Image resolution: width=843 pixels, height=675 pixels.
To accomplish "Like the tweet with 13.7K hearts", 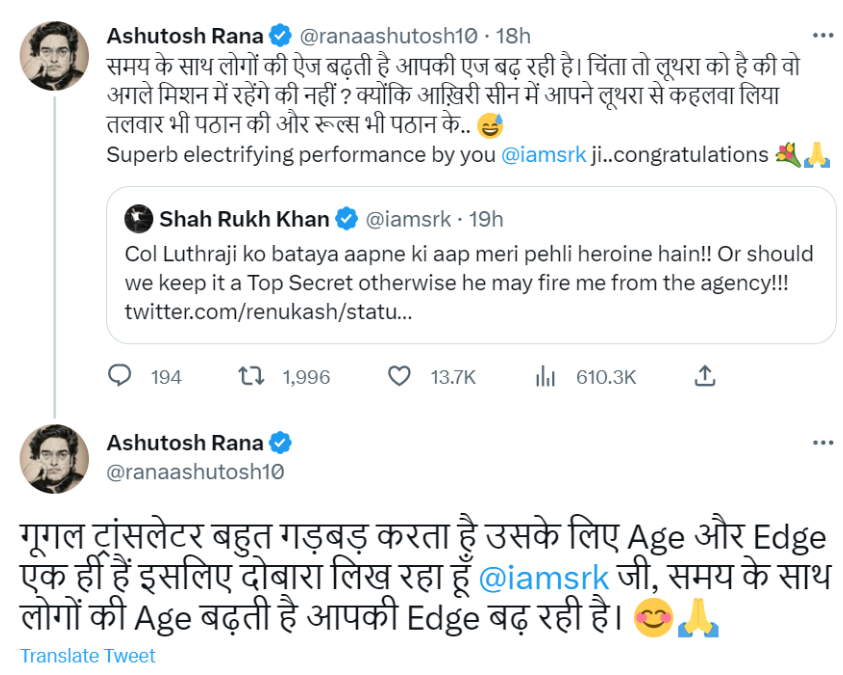I will pos(399,376).
